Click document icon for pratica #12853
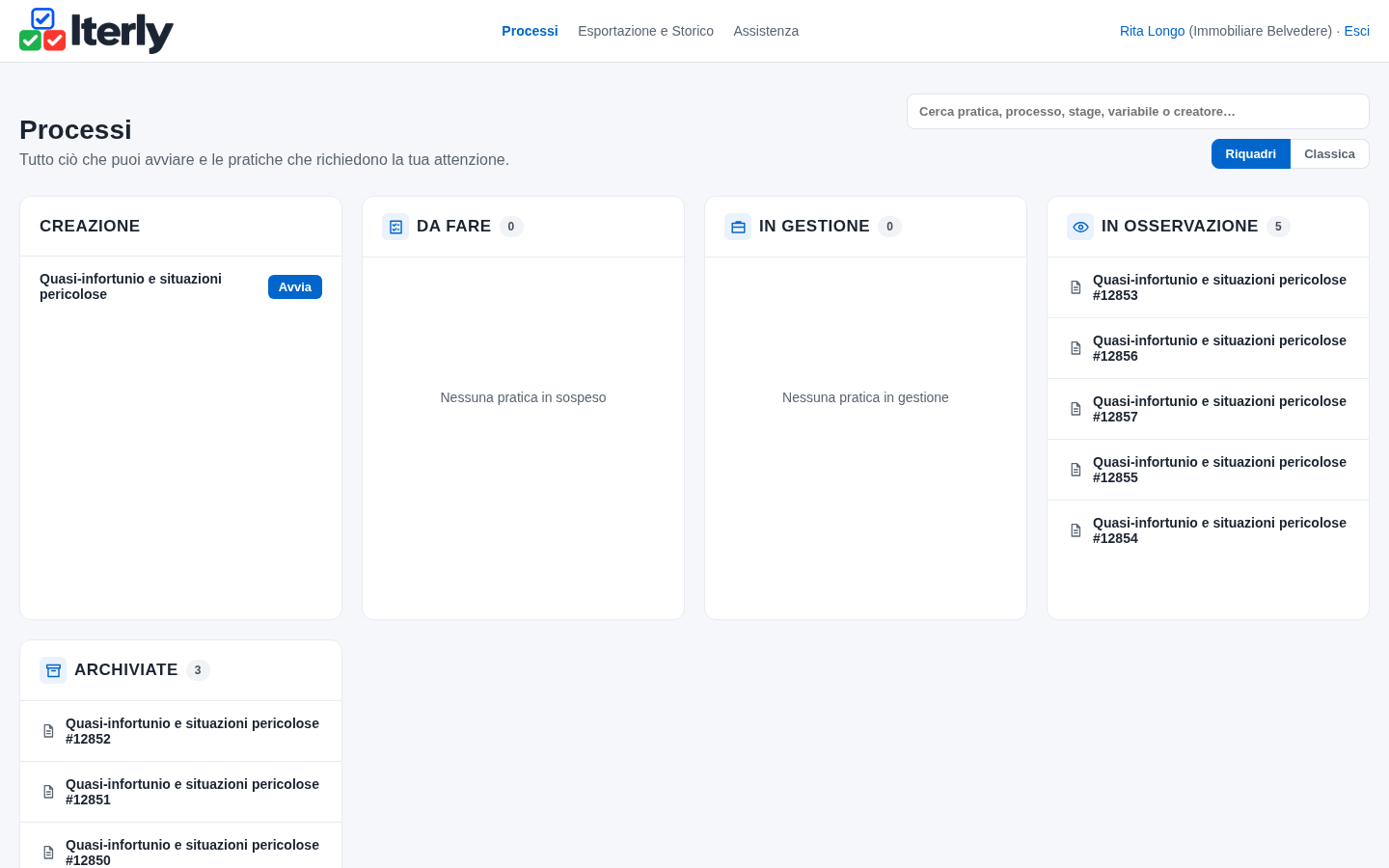 point(1076,287)
